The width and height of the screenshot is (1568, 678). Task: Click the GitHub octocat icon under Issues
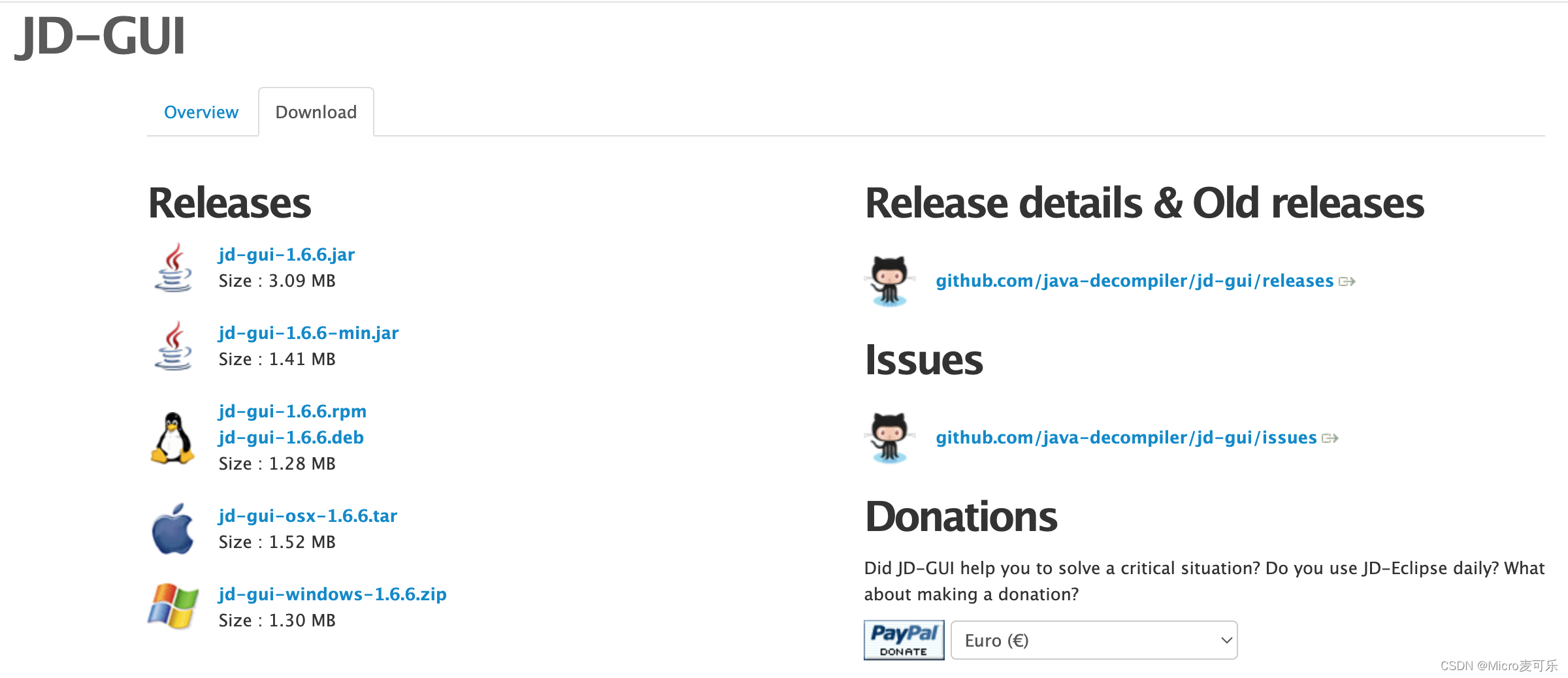tap(889, 438)
